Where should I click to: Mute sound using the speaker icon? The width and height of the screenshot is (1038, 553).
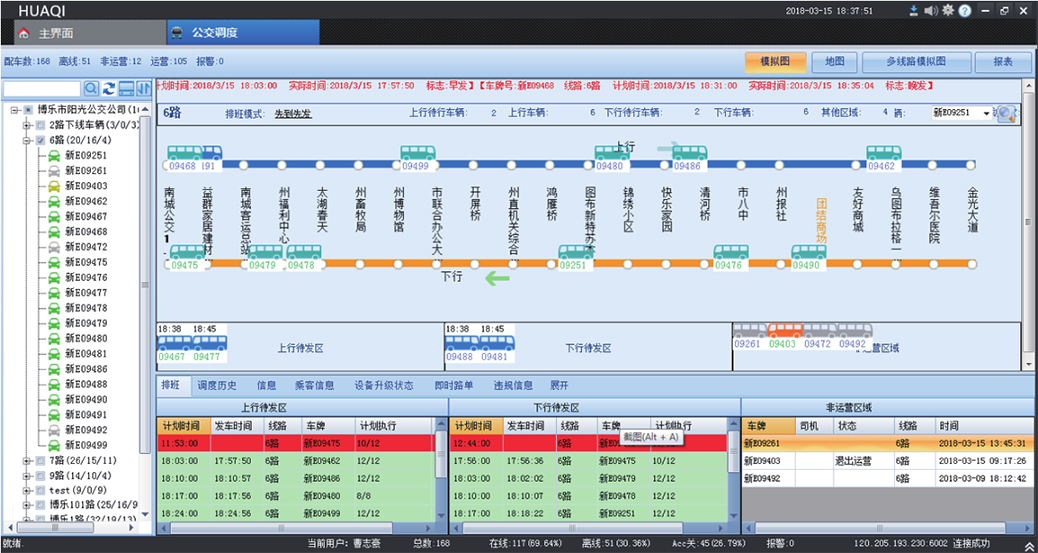pos(930,11)
